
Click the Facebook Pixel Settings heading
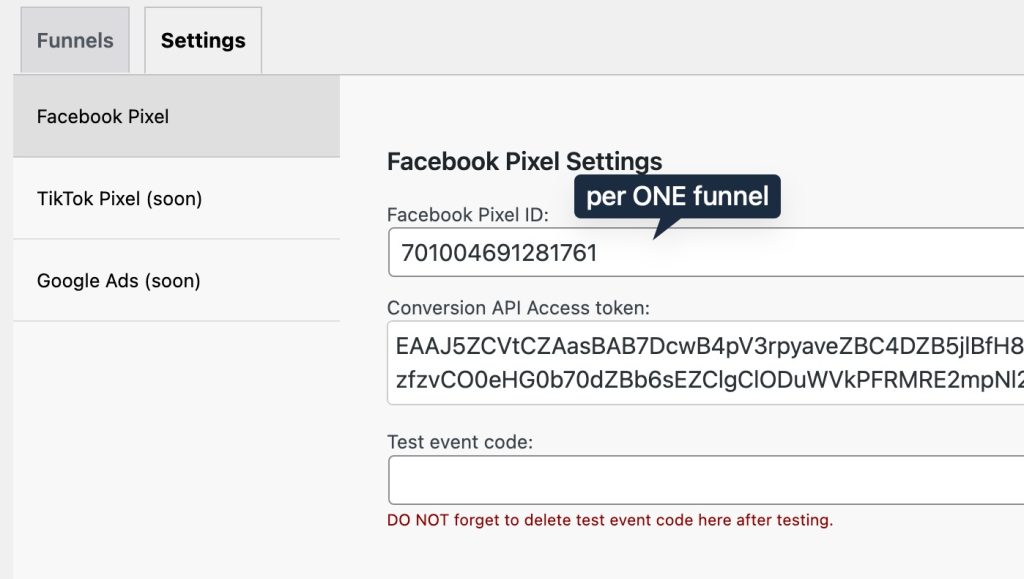point(524,162)
